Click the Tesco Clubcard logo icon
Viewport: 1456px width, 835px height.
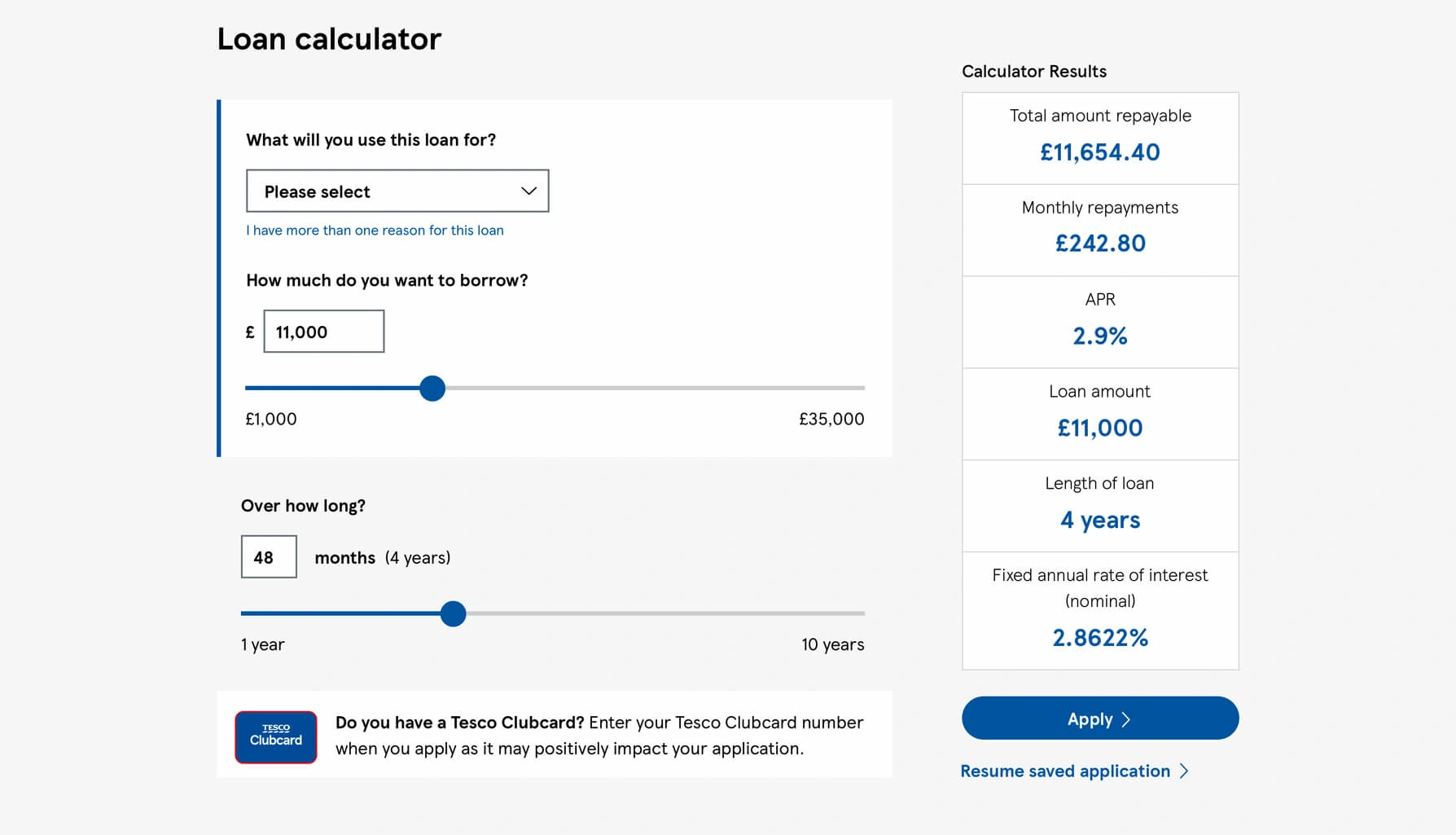[276, 736]
